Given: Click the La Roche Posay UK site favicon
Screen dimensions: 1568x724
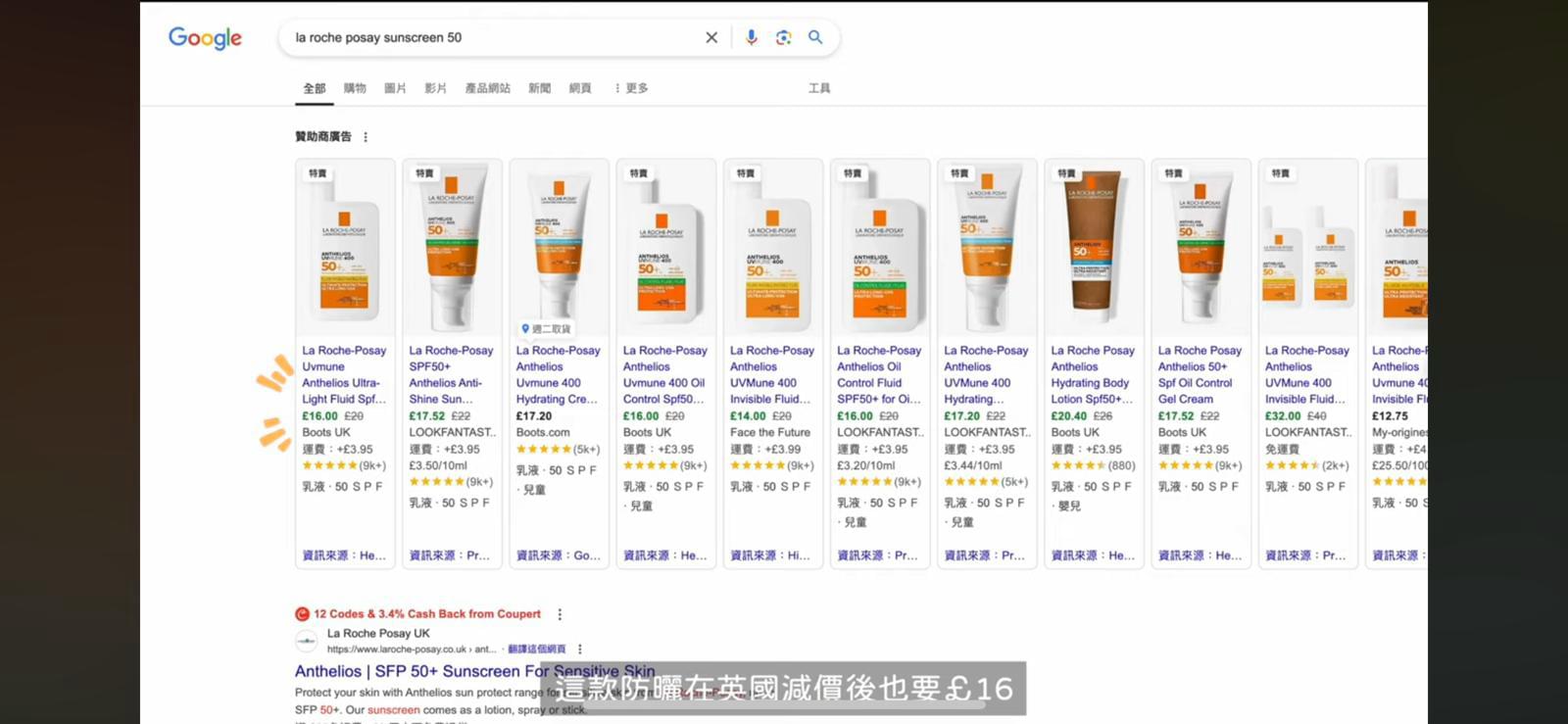Looking at the screenshot, I should tap(307, 641).
